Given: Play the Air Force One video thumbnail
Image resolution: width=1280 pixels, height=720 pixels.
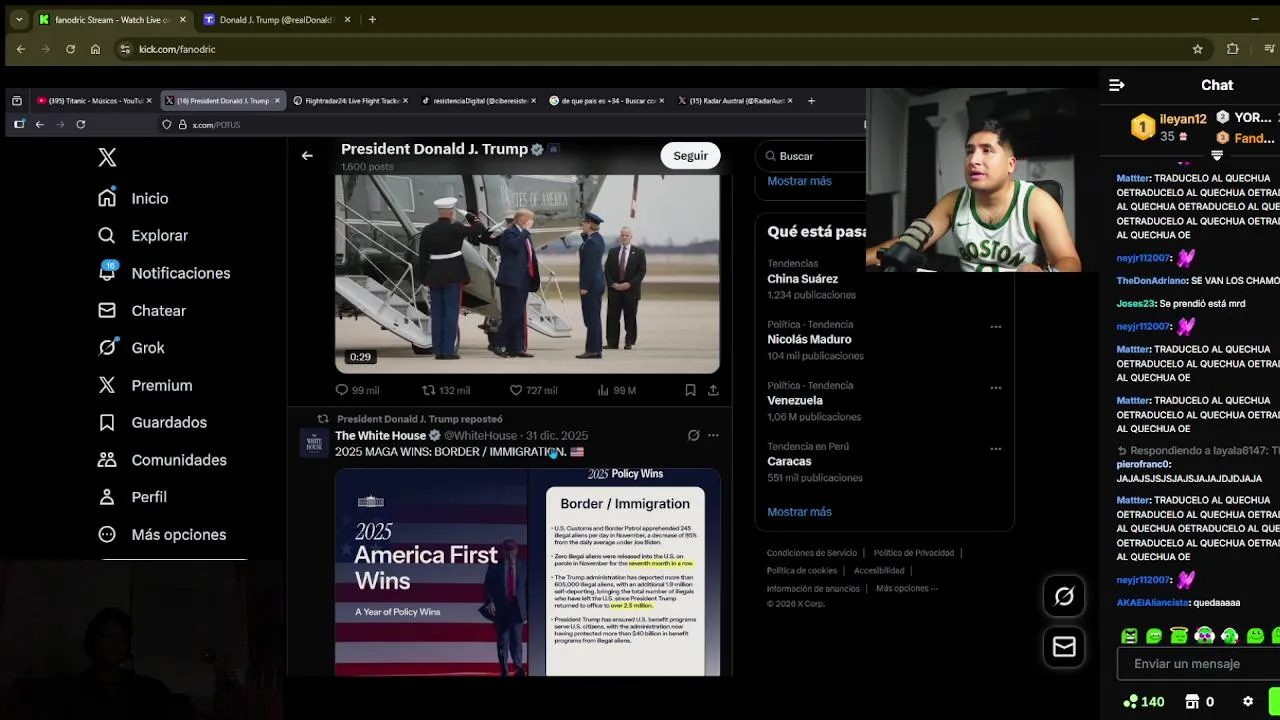Looking at the screenshot, I should coord(527,274).
